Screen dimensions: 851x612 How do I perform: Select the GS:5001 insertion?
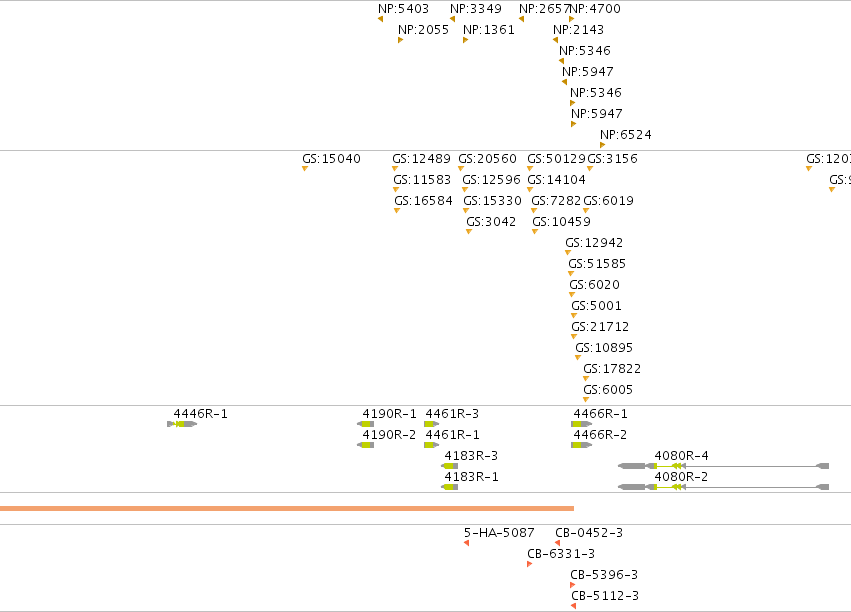pyautogui.click(x=574, y=316)
